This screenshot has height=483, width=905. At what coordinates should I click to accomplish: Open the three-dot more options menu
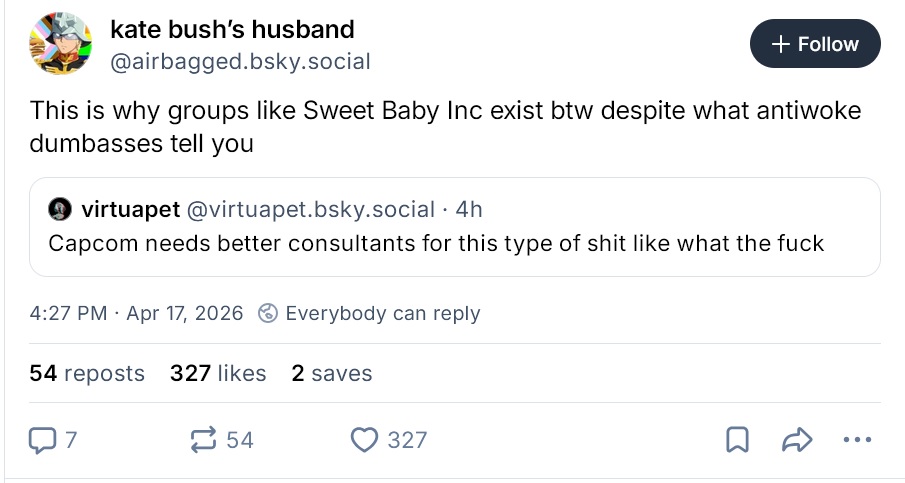pos(857,439)
